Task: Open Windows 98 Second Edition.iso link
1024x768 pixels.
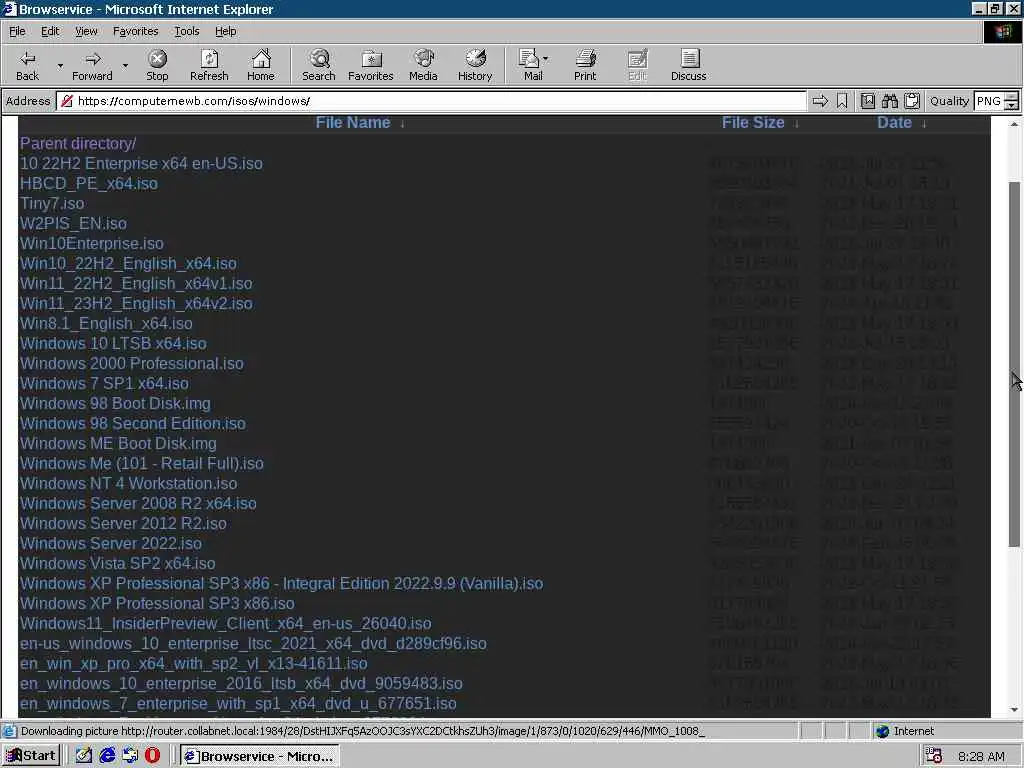Action: (133, 424)
